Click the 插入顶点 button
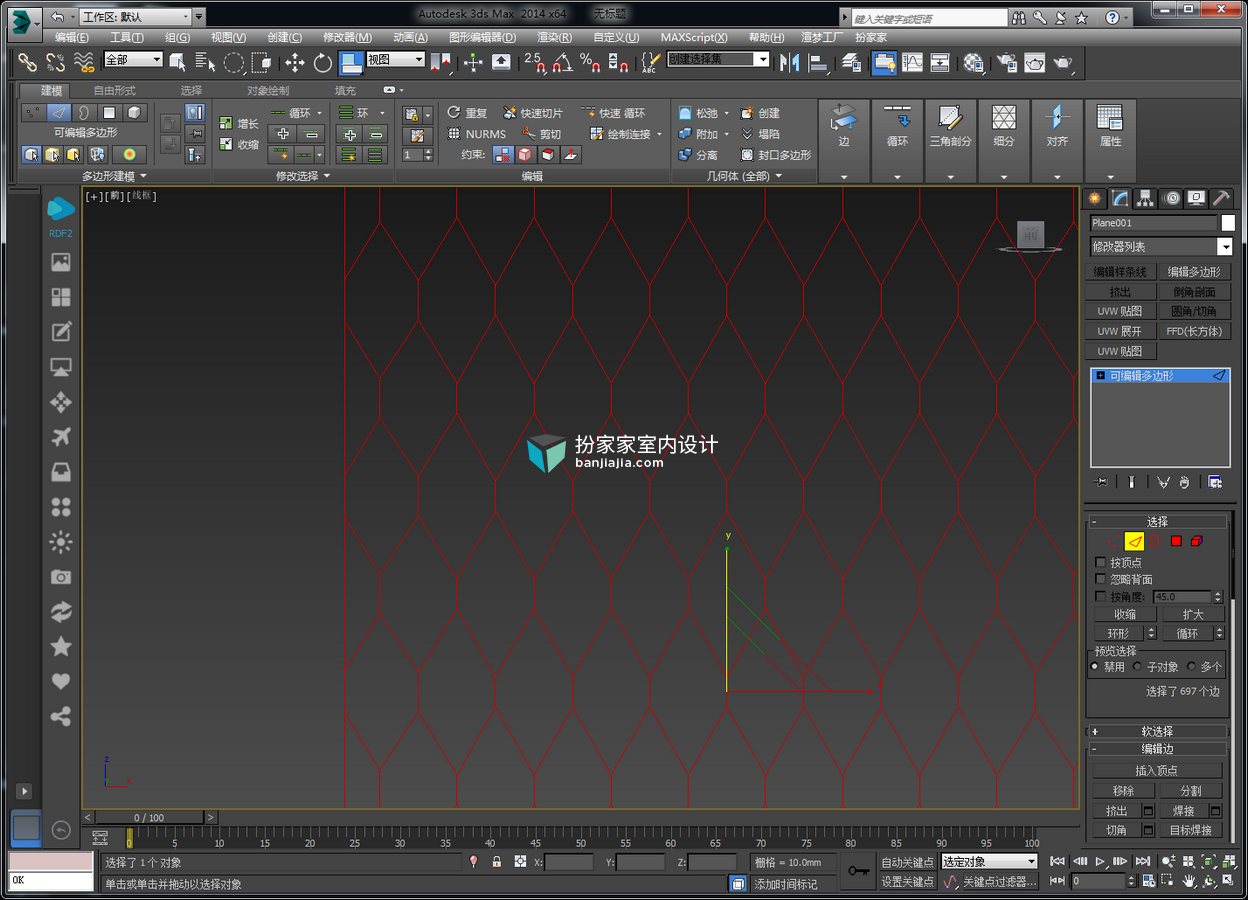 (x=1157, y=770)
